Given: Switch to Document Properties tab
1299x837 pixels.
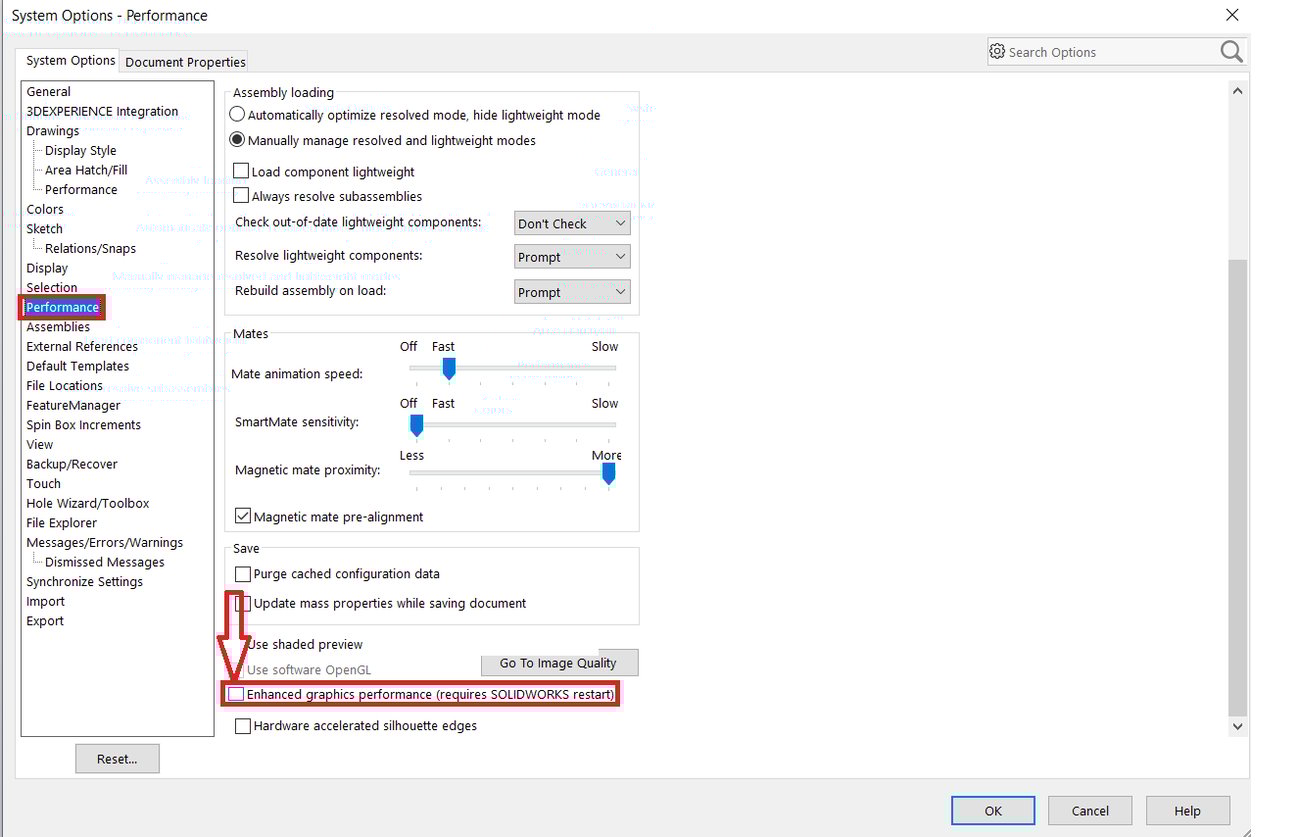Looking at the screenshot, I should click(x=185, y=62).
